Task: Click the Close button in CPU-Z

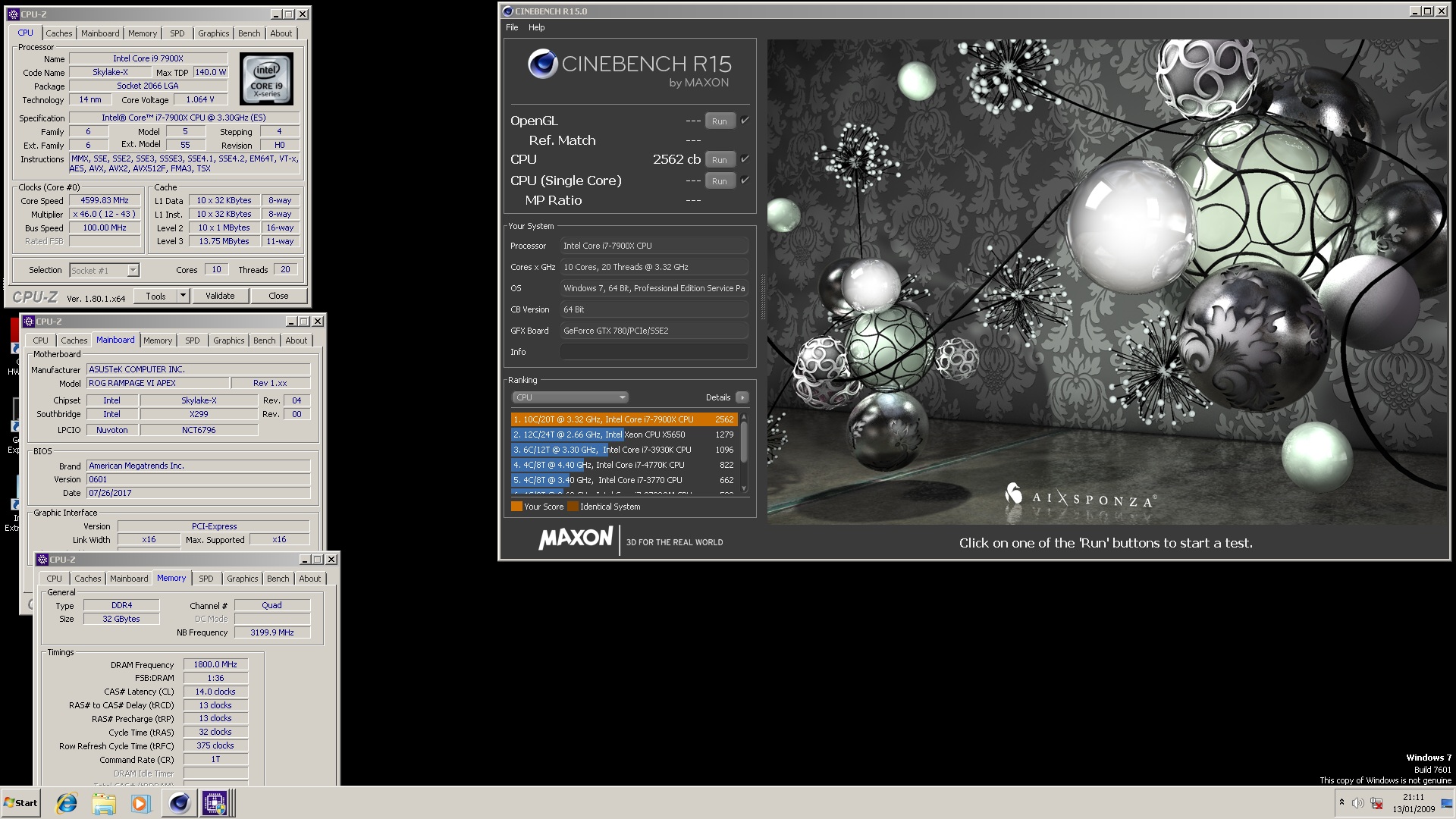Action: pos(278,296)
